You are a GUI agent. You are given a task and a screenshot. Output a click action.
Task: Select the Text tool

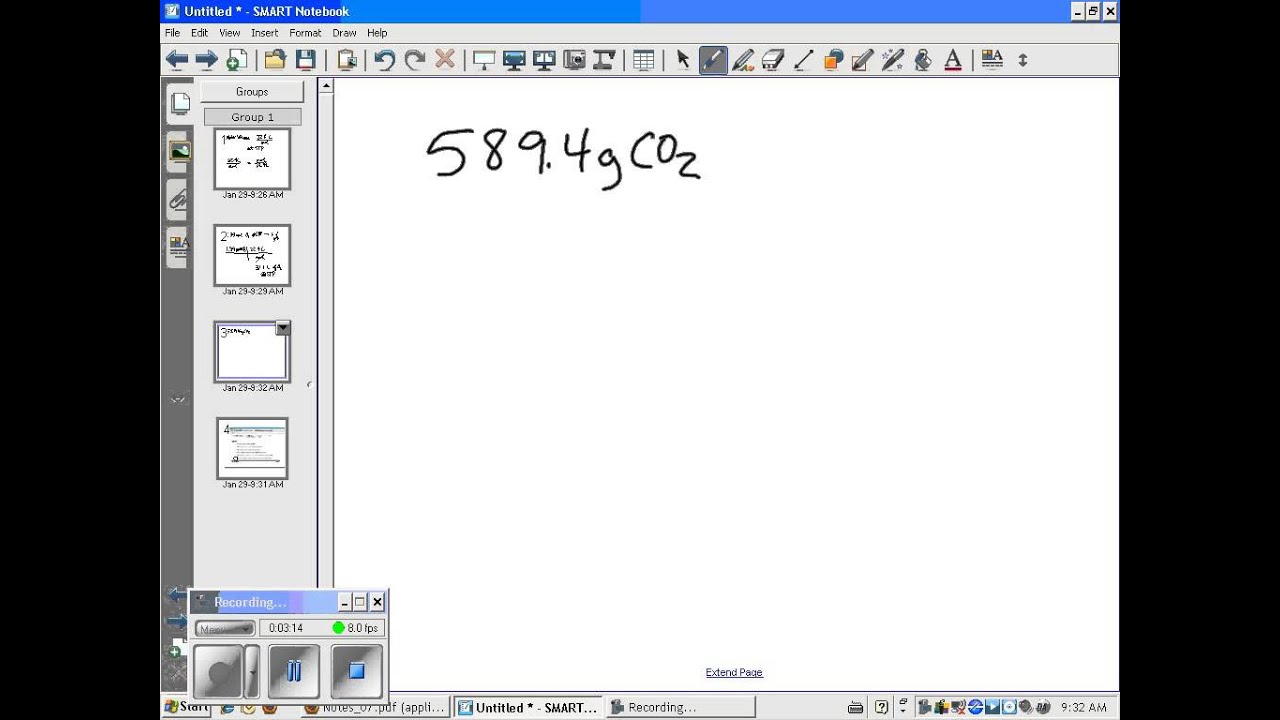[x=953, y=60]
